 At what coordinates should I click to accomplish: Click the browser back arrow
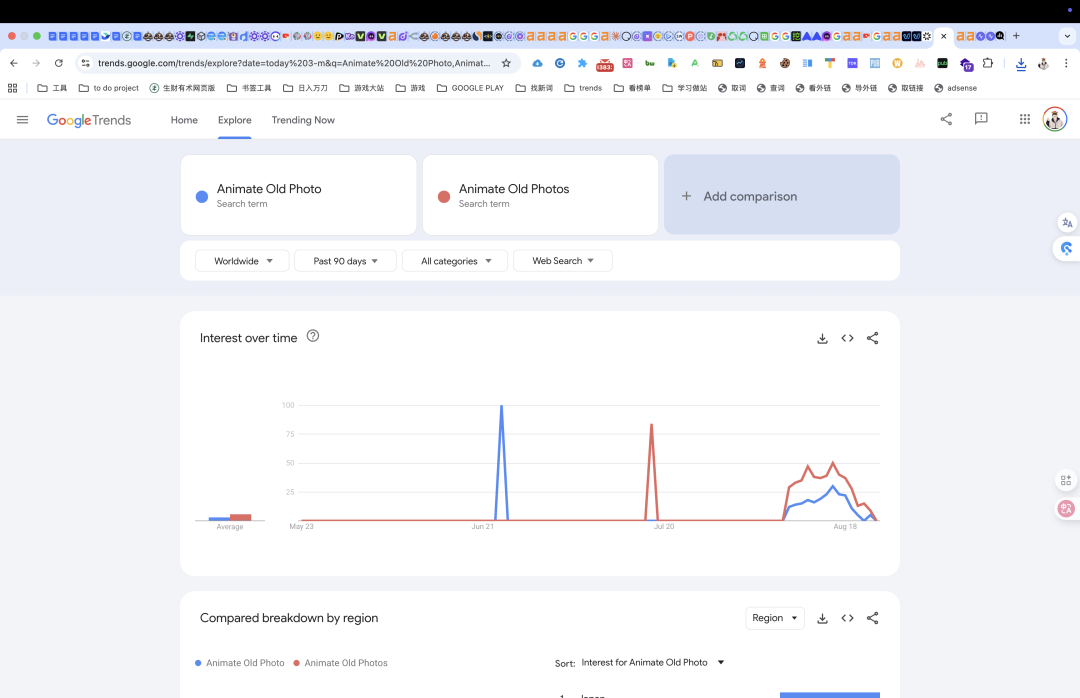(x=14, y=63)
